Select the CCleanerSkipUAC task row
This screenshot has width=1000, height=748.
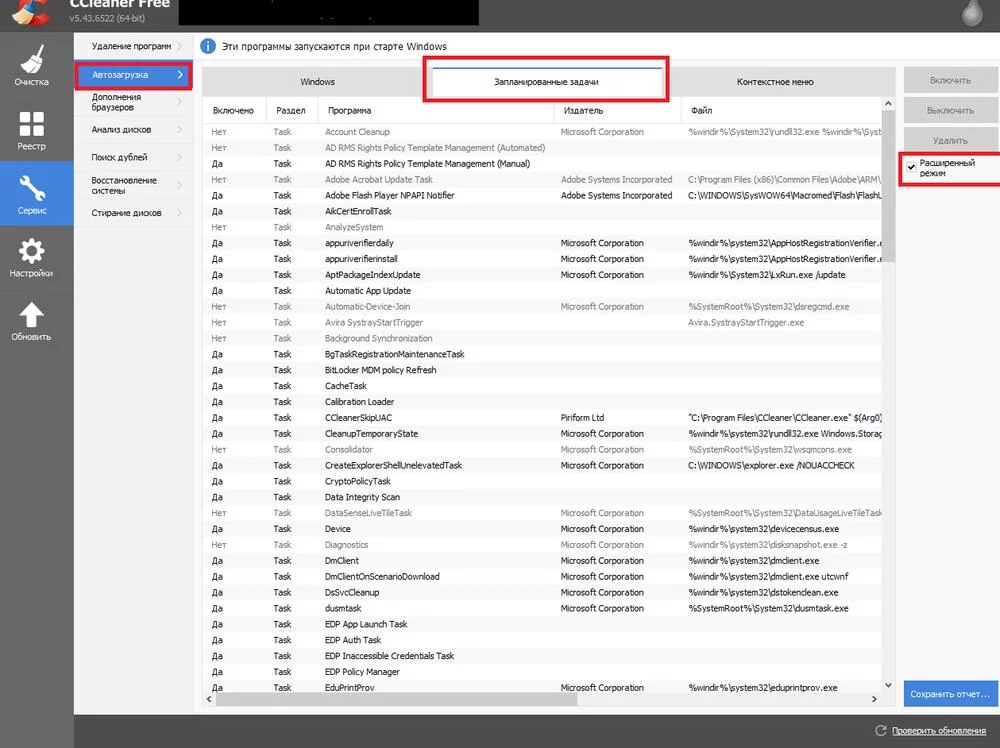pyautogui.click(x=360, y=418)
